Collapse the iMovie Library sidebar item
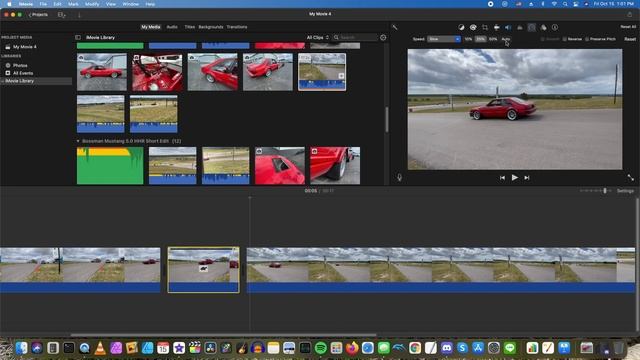The height and width of the screenshot is (360, 640). (2, 81)
